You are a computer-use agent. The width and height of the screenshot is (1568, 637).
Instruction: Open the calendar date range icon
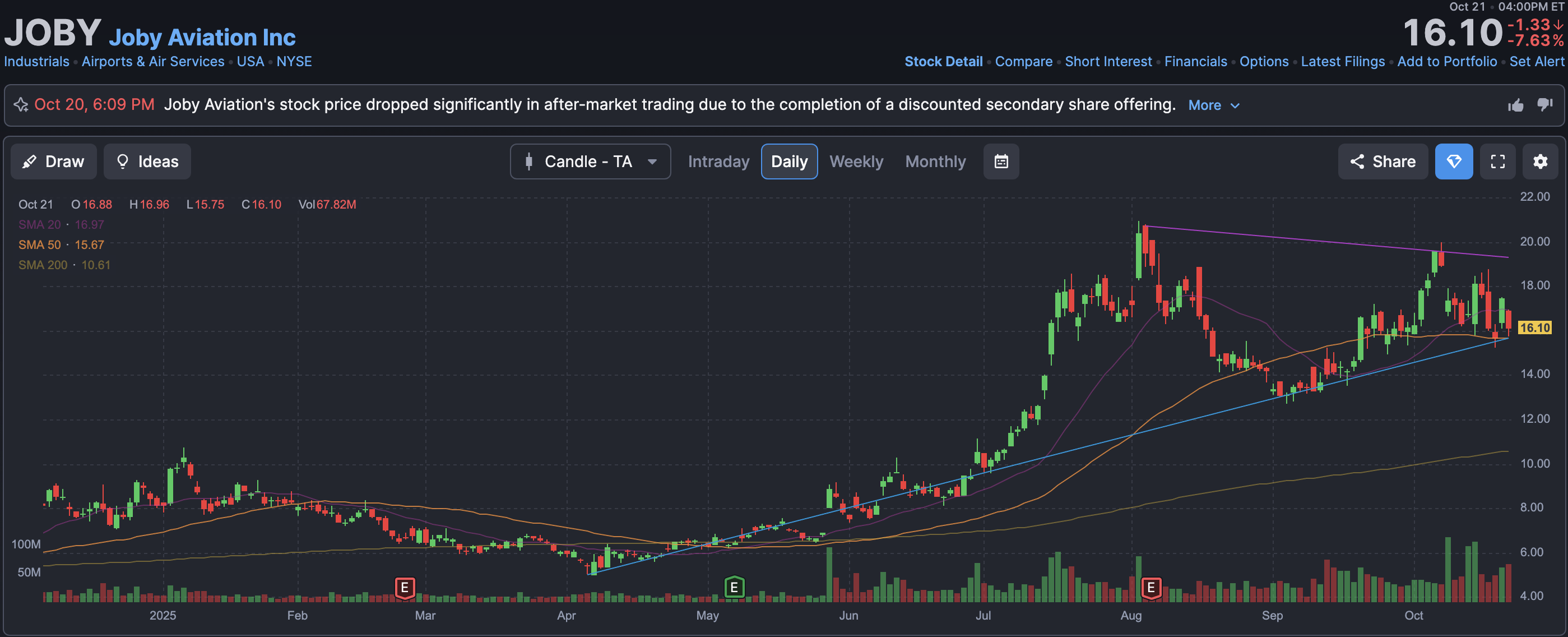tap(1001, 161)
